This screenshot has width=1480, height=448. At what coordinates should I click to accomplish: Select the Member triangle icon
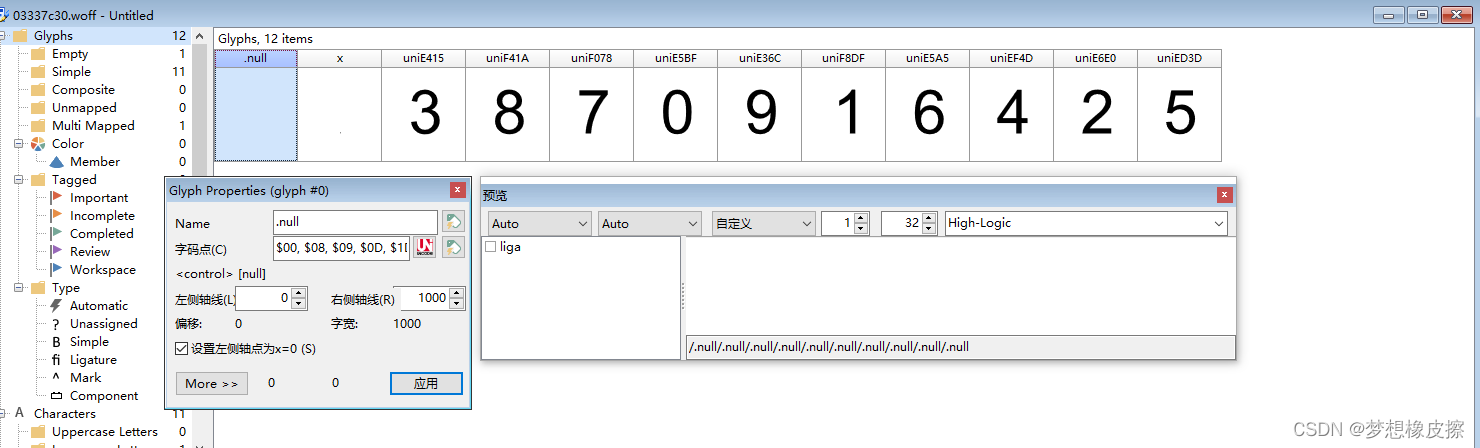[x=56, y=162]
